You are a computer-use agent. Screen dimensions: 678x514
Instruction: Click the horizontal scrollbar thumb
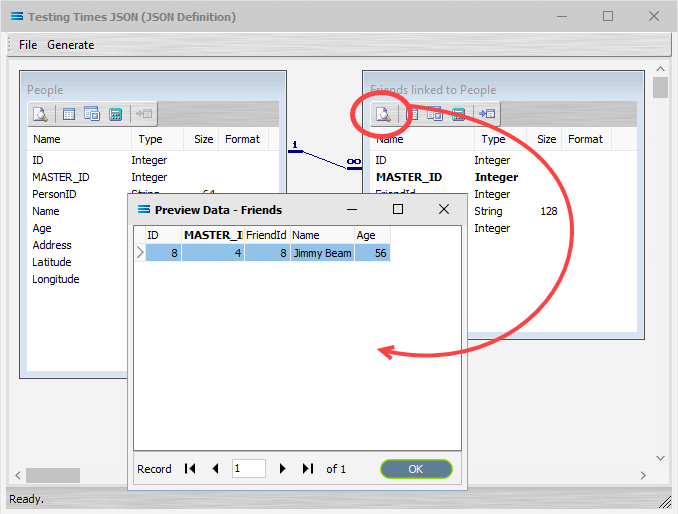(x=53, y=476)
